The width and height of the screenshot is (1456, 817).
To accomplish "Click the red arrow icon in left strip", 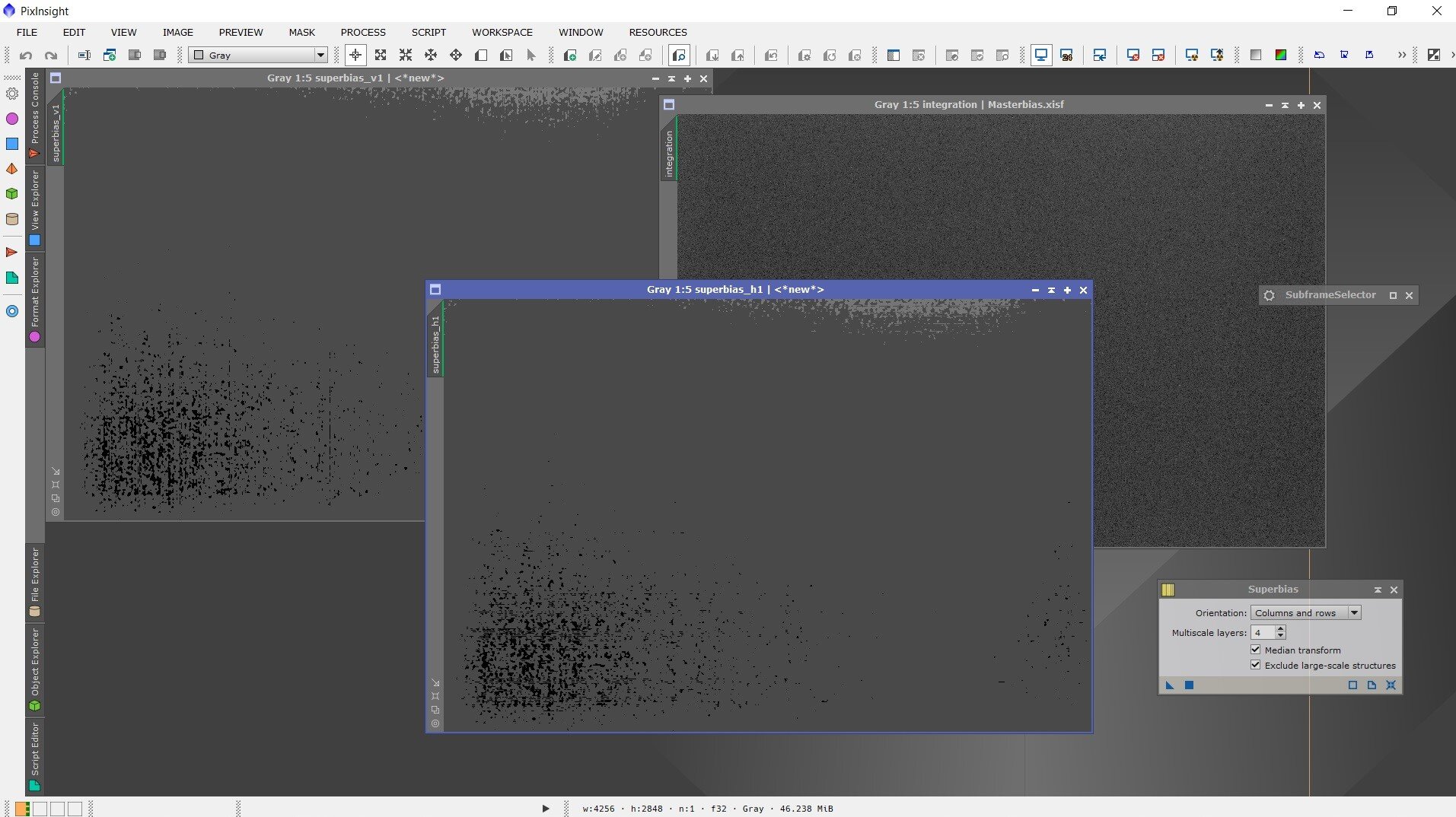I will (x=12, y=252).
